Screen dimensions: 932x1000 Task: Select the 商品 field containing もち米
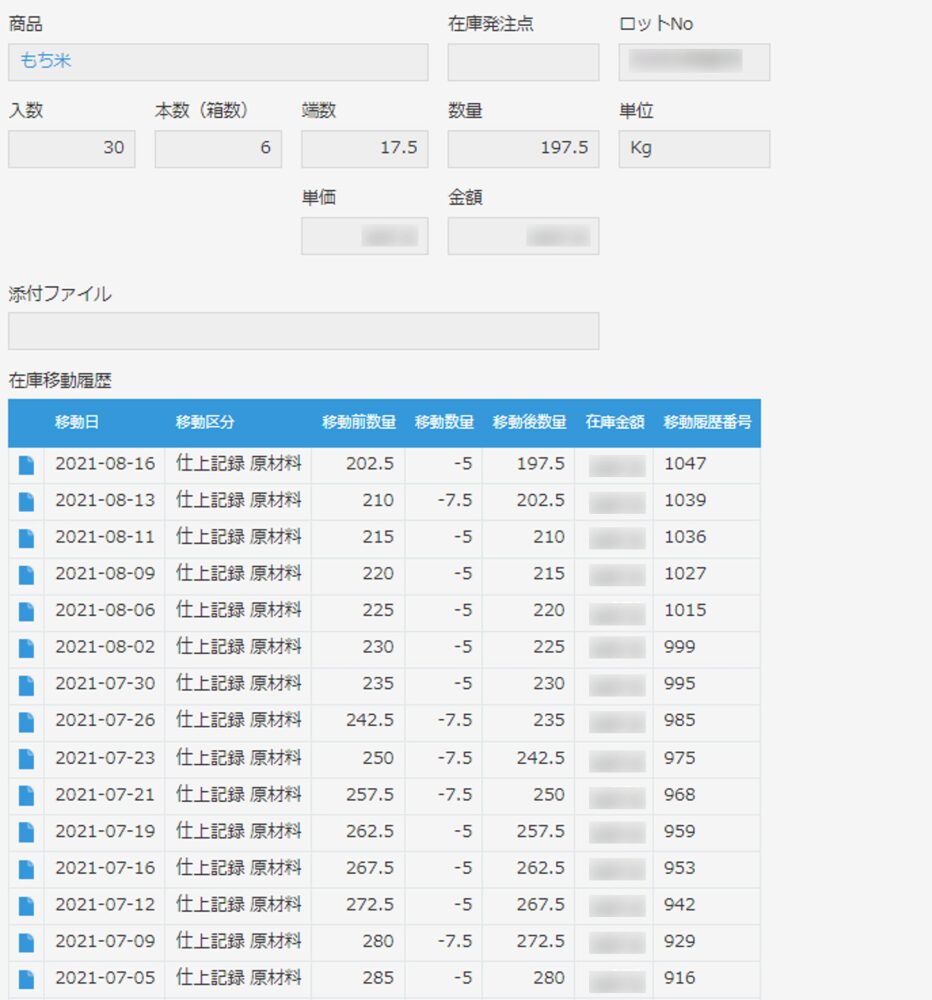(216, 62)
